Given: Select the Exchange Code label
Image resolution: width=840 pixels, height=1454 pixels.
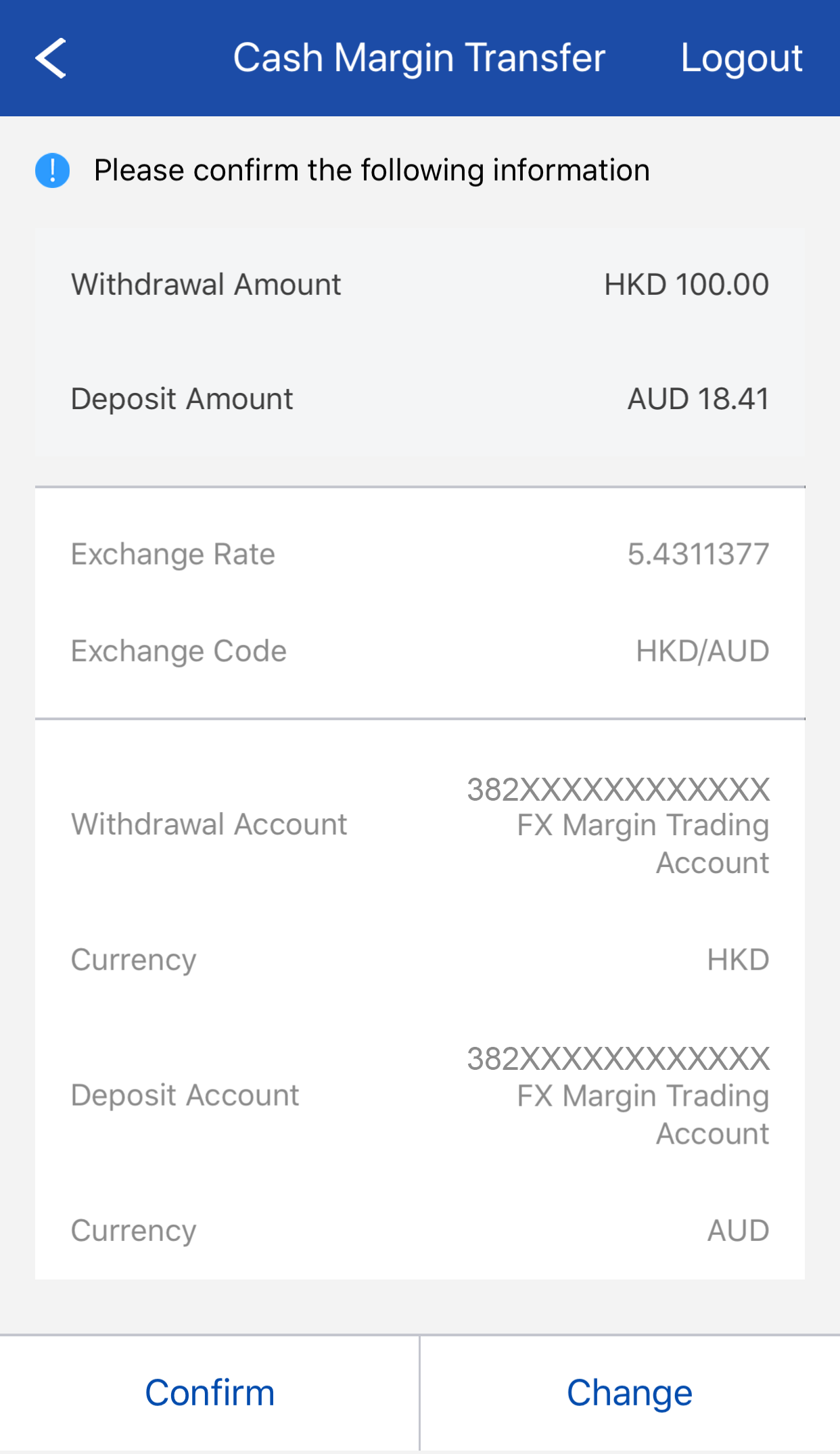Looking at the screenshot, I should click(179, 651).
